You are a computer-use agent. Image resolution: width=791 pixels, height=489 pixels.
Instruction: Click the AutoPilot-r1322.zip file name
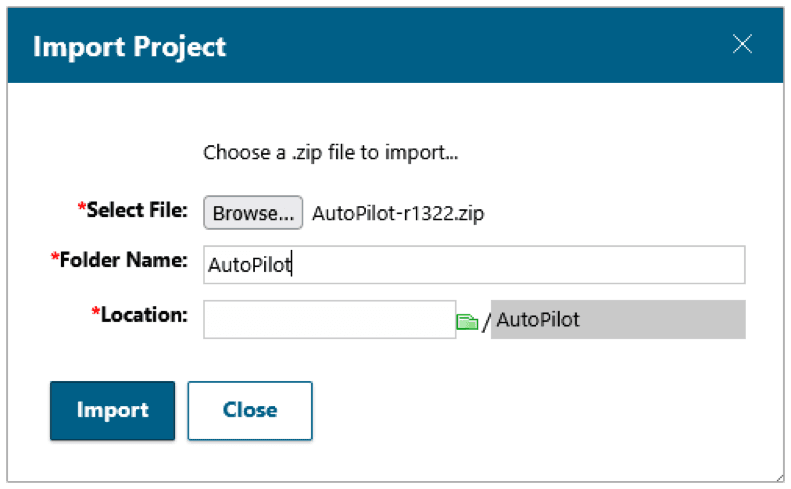[398, 214]
